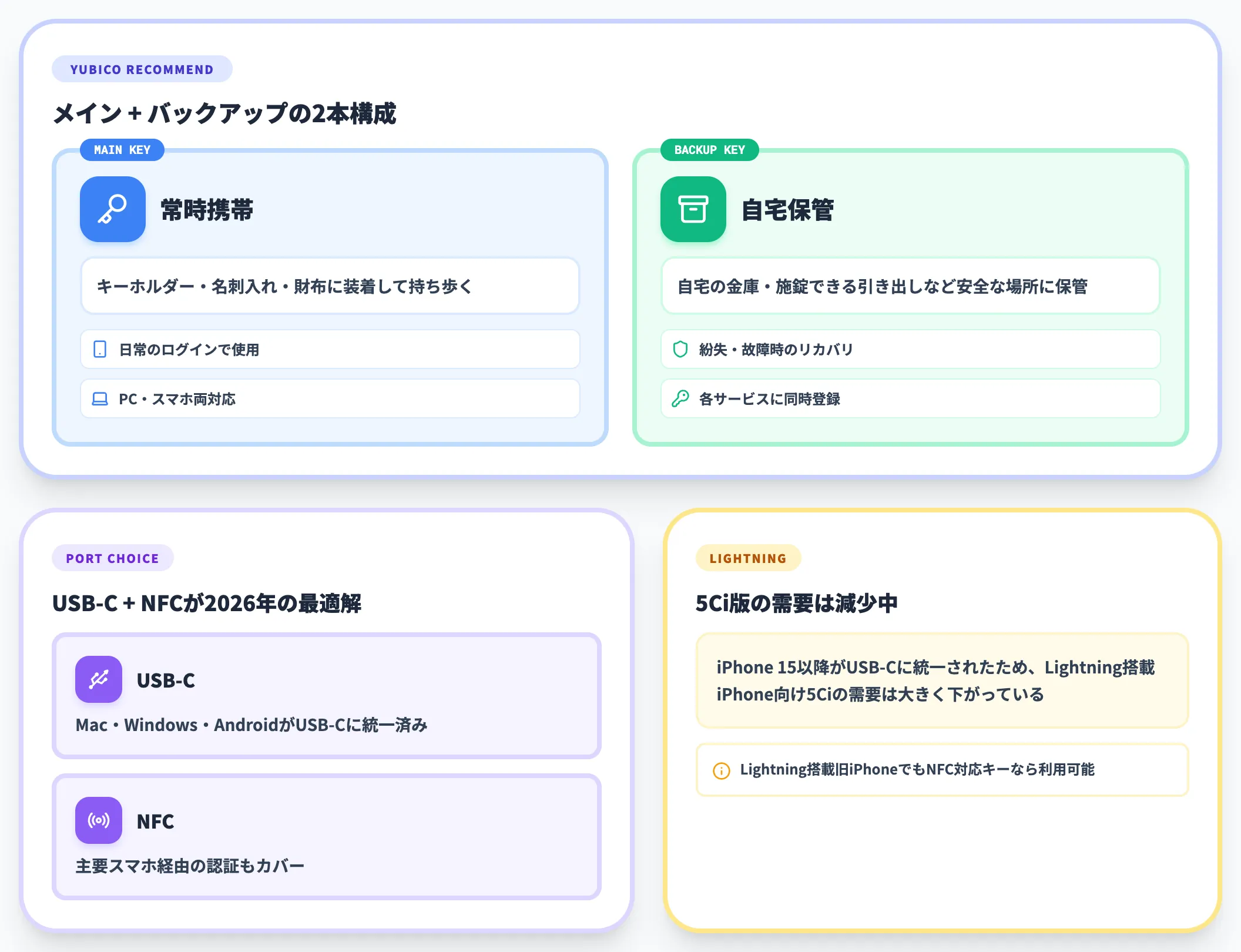
Task: Click the blue key icon beside 常時携帯
Action: point(112,209)
